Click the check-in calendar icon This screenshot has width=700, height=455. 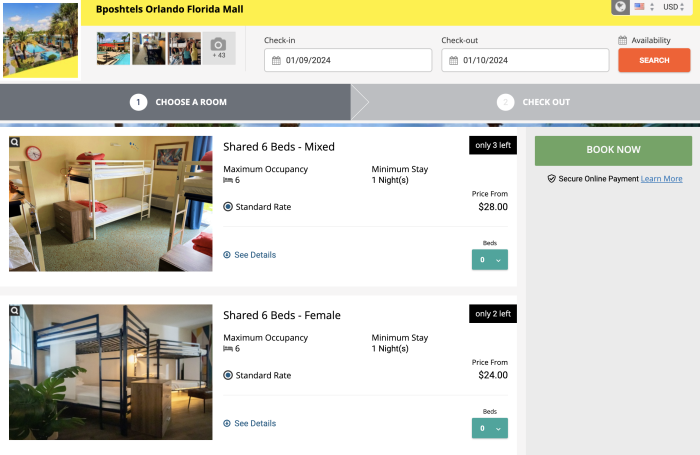276,60
